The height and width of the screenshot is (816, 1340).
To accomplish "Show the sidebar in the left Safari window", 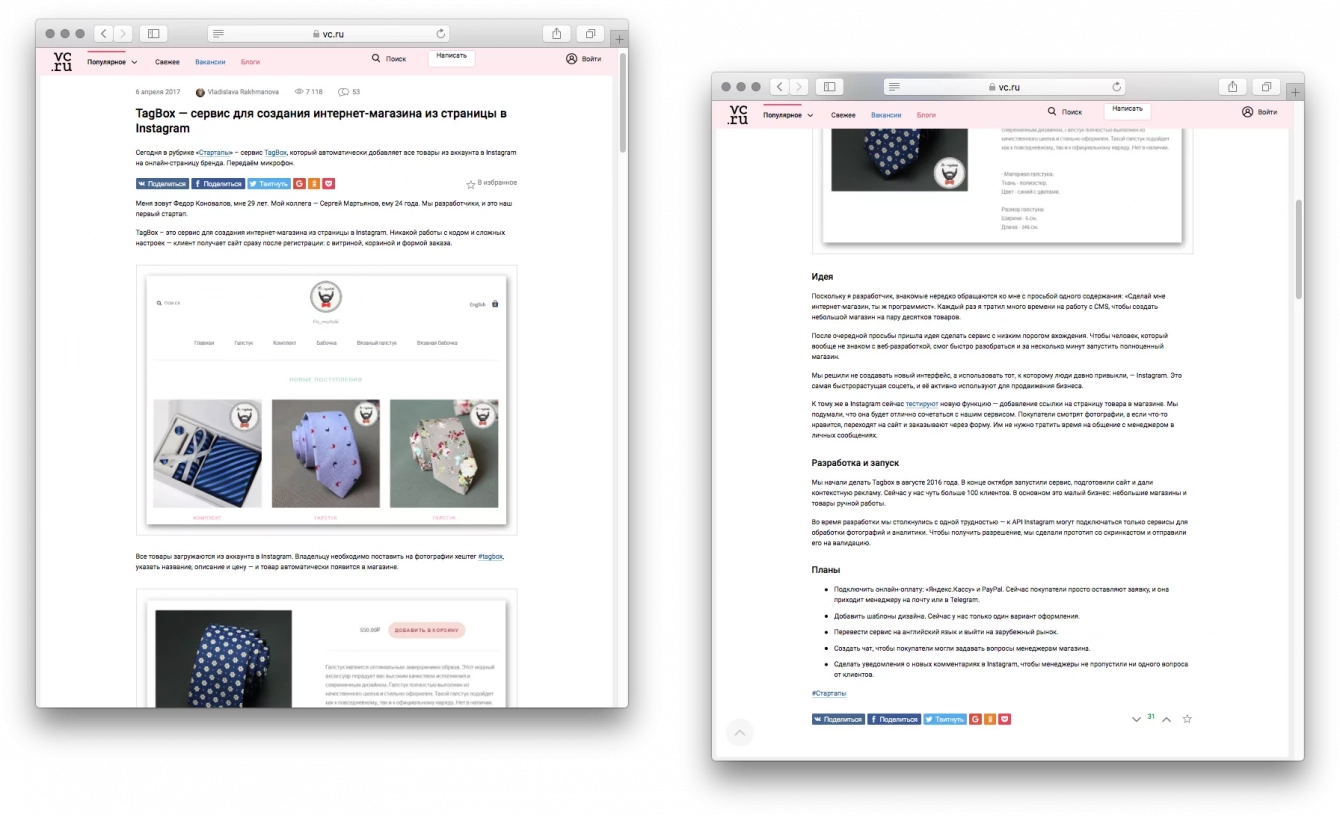I will tap(153, 34).
